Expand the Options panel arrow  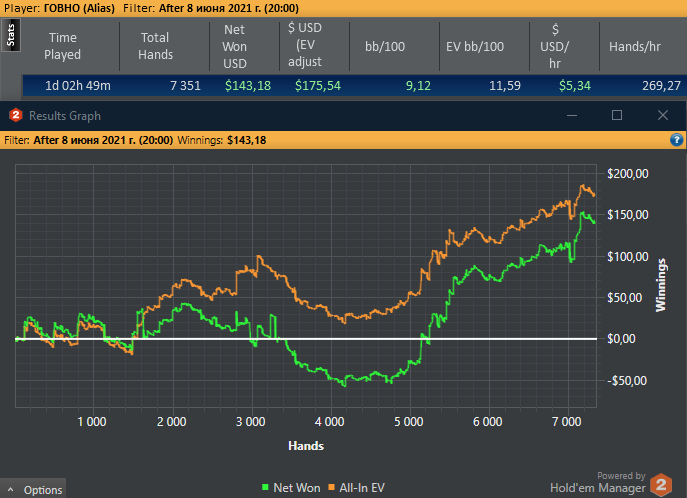[11, 490]
